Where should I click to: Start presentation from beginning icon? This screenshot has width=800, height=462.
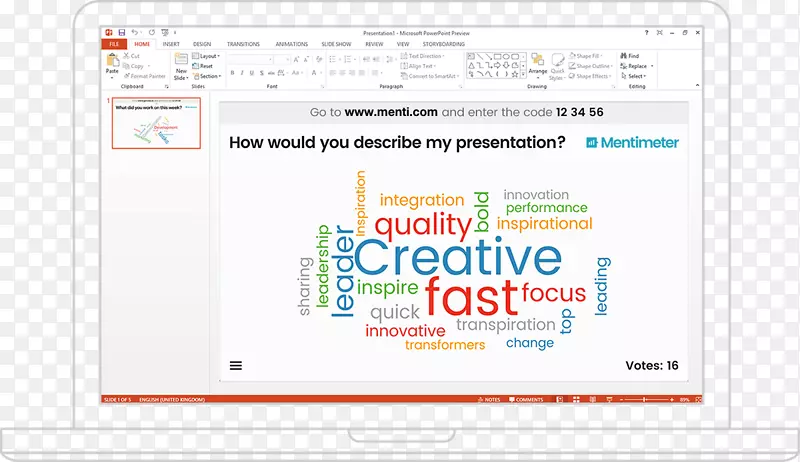[x=165, y=32]
